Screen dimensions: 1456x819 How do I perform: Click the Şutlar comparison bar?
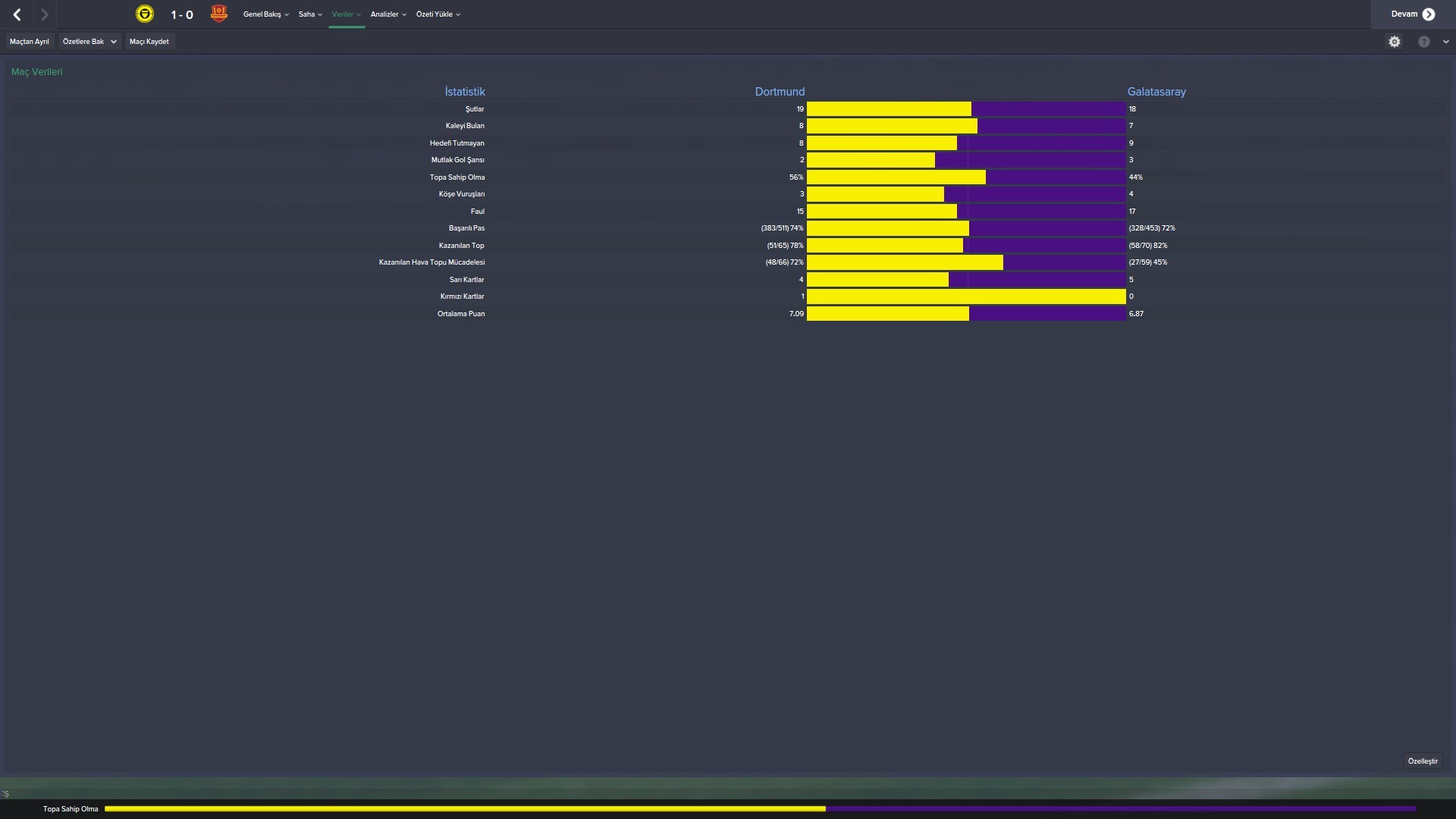(x=966, y=109)
